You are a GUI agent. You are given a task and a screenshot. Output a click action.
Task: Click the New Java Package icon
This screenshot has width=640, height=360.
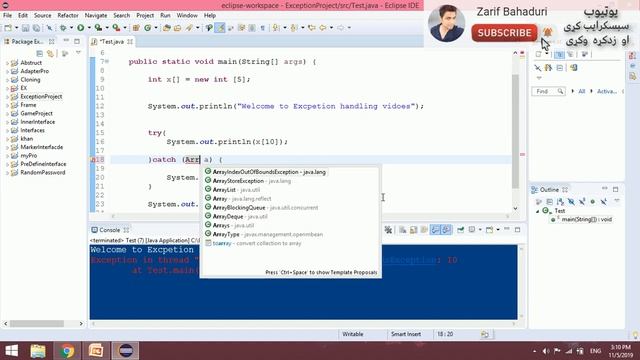click(136, 28)
